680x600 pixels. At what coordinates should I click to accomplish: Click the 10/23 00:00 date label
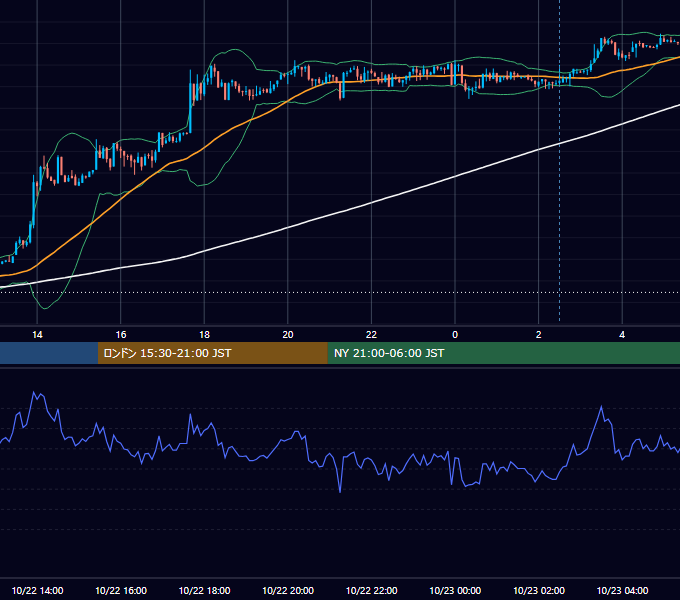tap(455, 590)
